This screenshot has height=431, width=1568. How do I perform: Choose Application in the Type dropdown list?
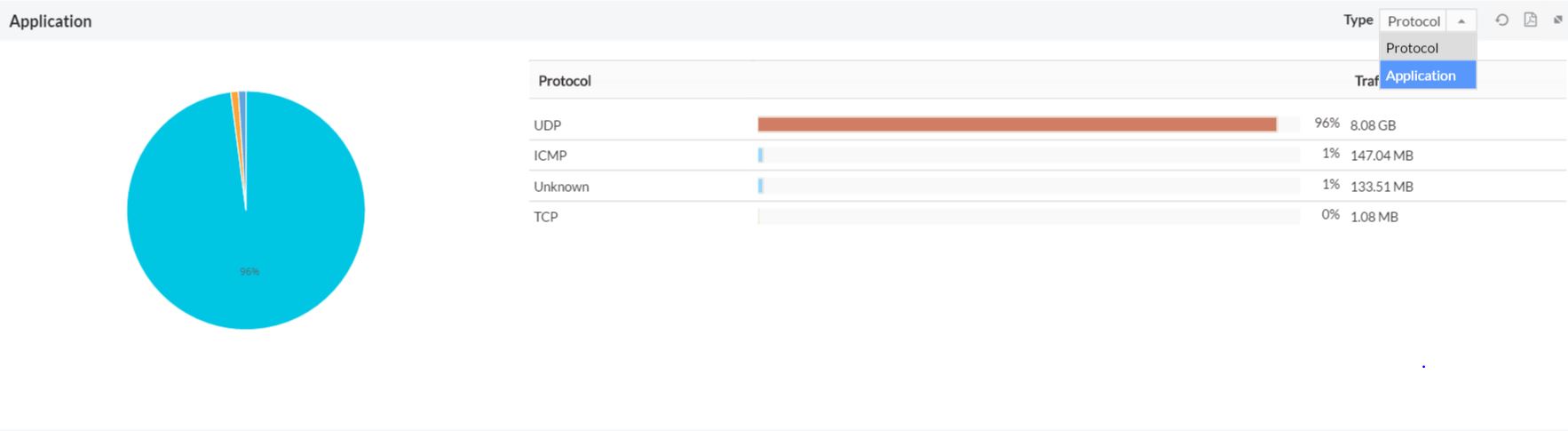click(x=1421, y=76)
